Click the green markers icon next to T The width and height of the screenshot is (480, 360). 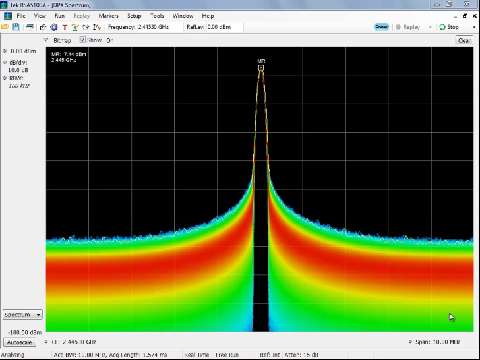75,27
